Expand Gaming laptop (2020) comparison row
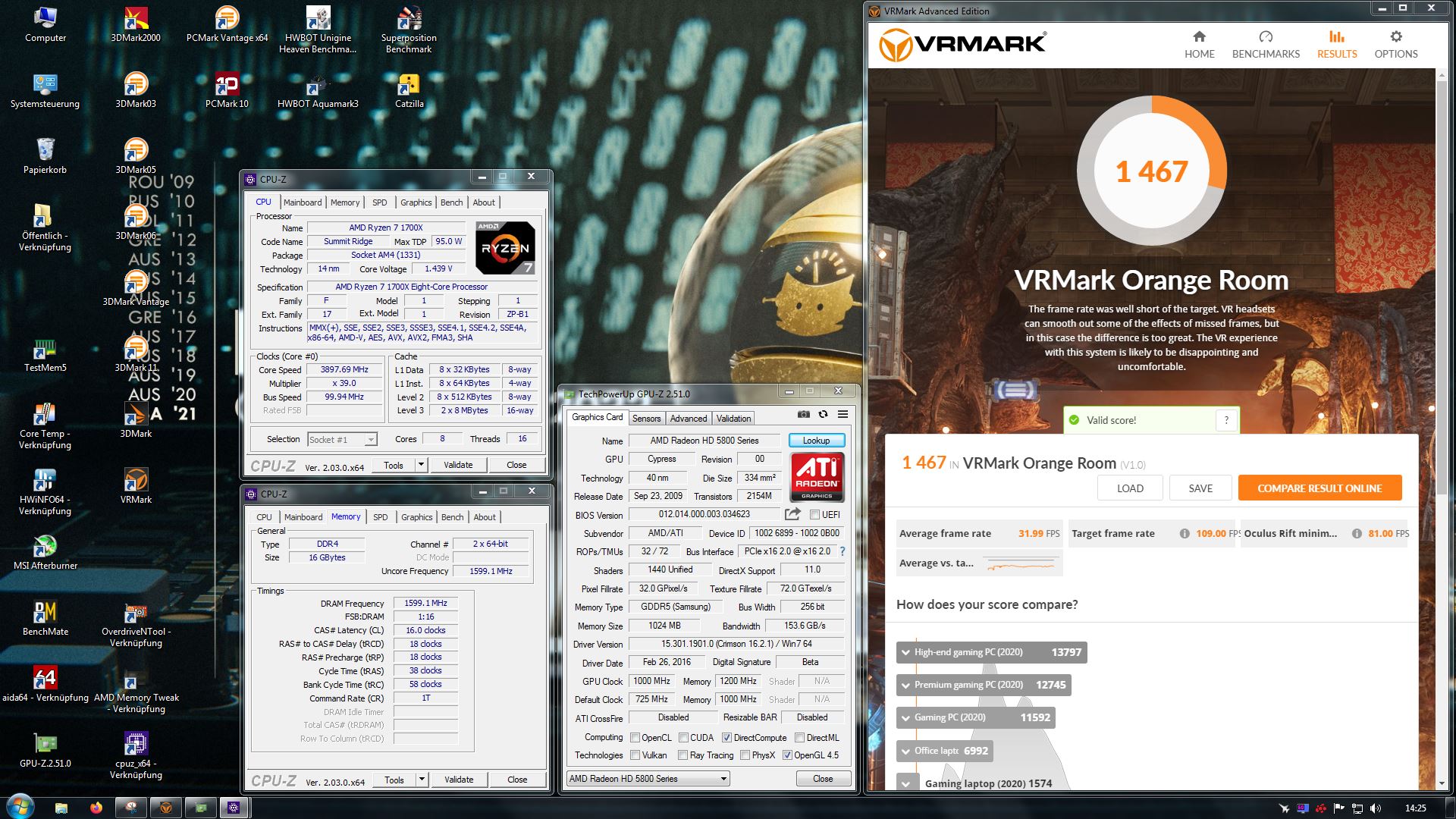Image resolution: width=1456 pixels, height=819 pixels. 905,783
